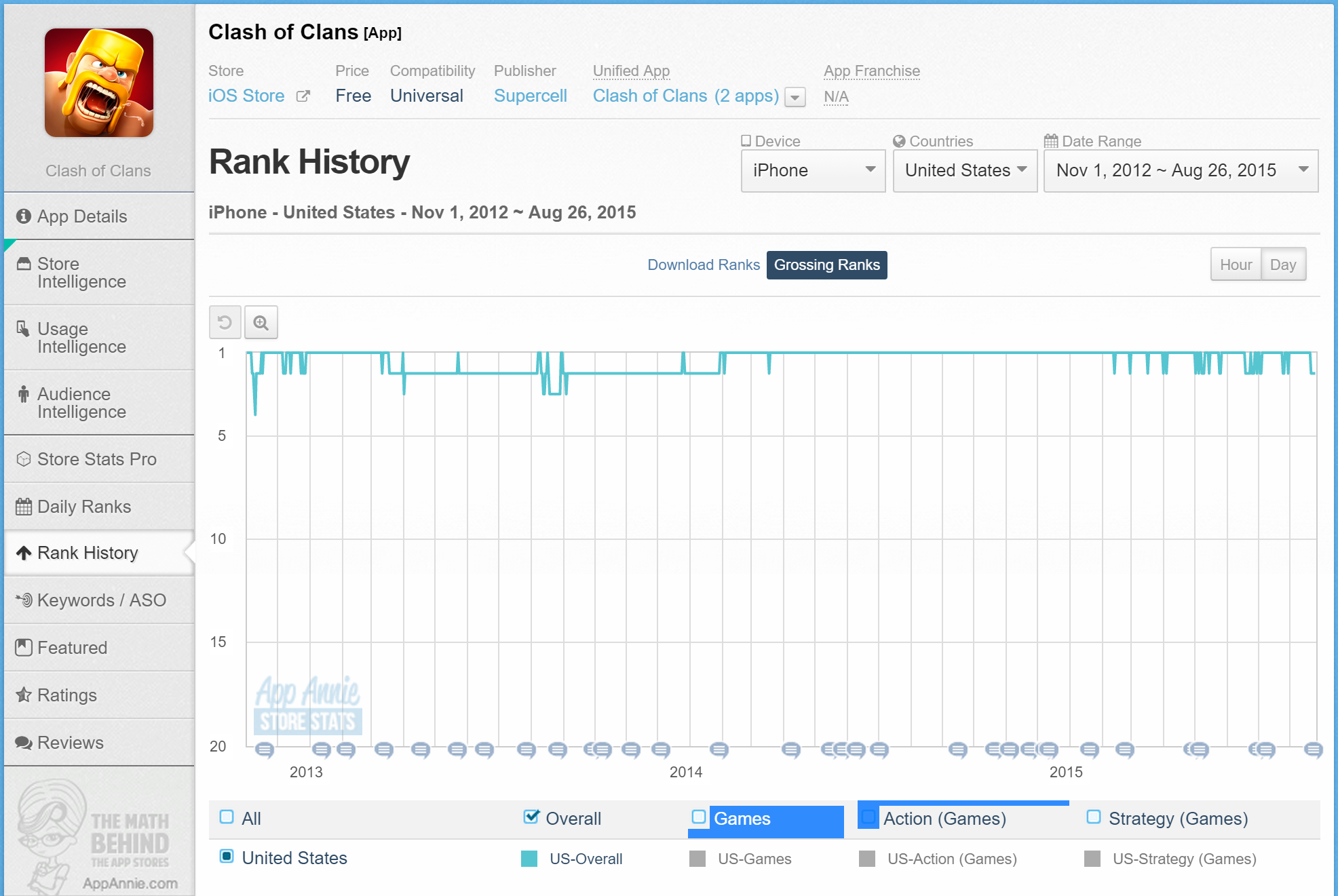
Task: Open the Supercell publisher link
Action: click(x=531, y=96)
